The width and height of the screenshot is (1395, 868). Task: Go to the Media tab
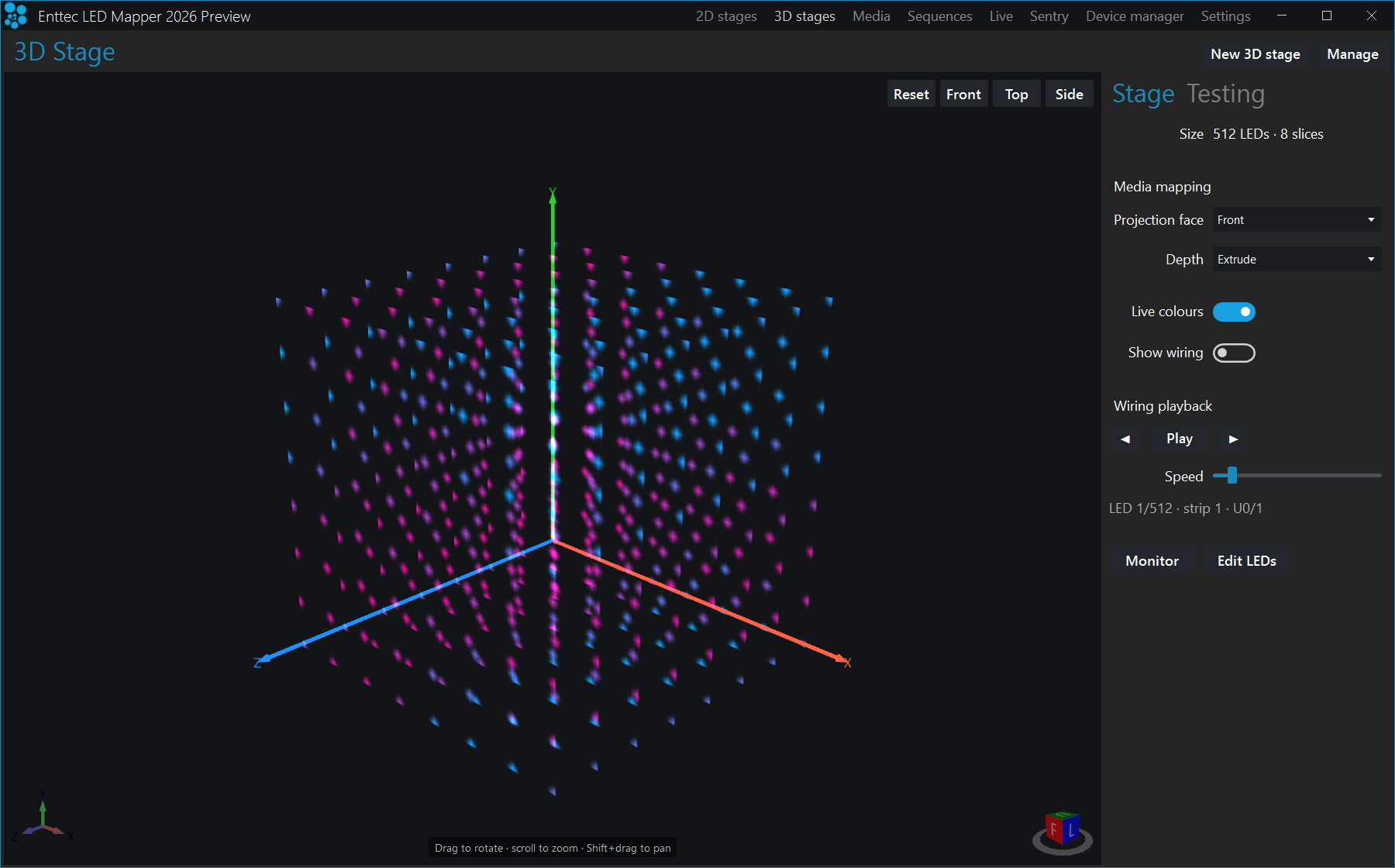coord(871,16)
